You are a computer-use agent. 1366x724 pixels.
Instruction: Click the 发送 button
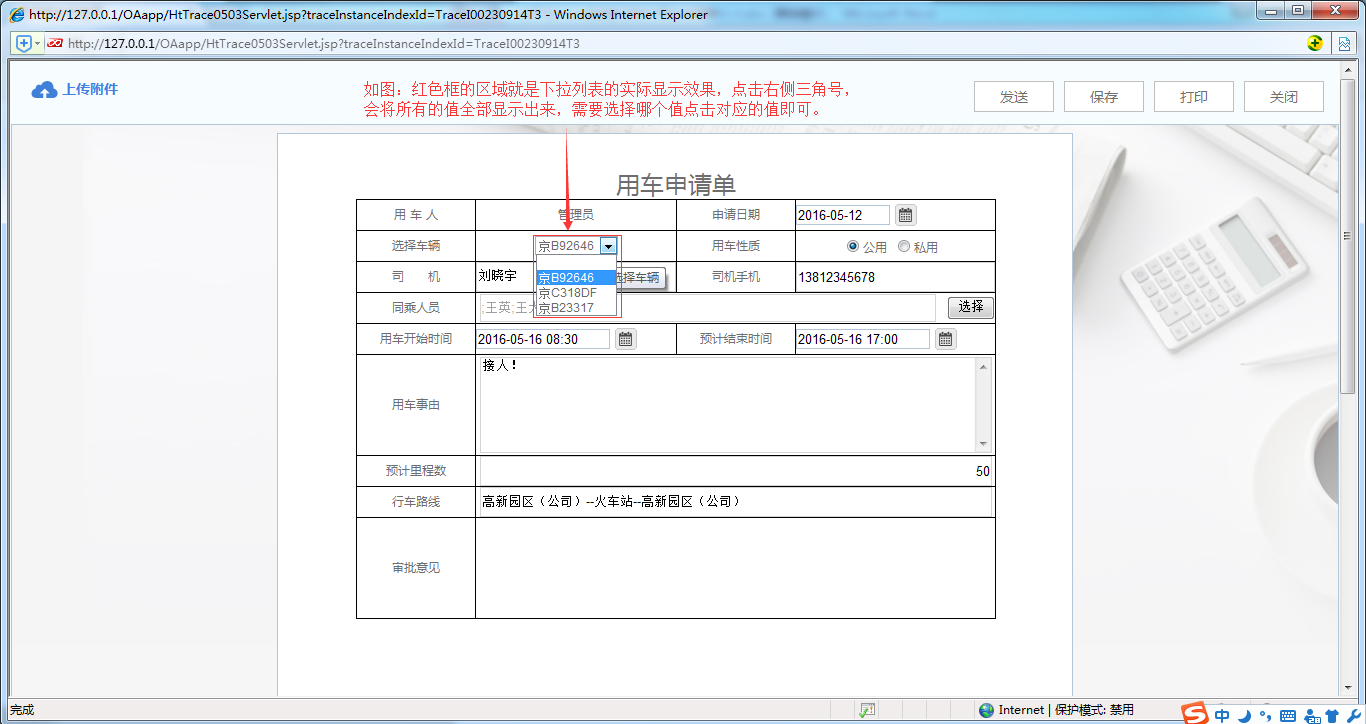click(x=1013, y=96)
